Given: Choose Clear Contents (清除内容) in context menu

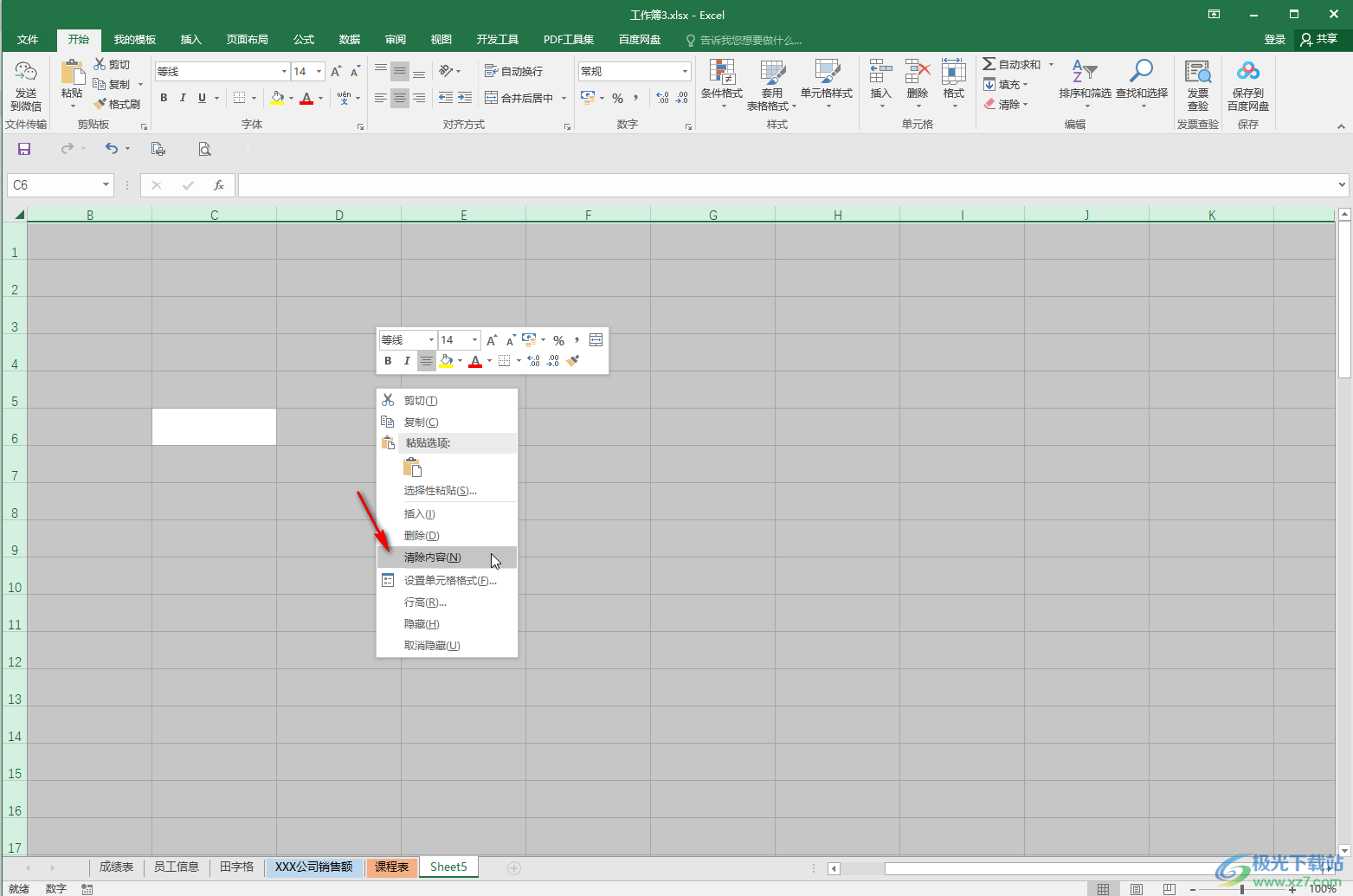Looking at the screenshot, I should click(x=447, y=558).
